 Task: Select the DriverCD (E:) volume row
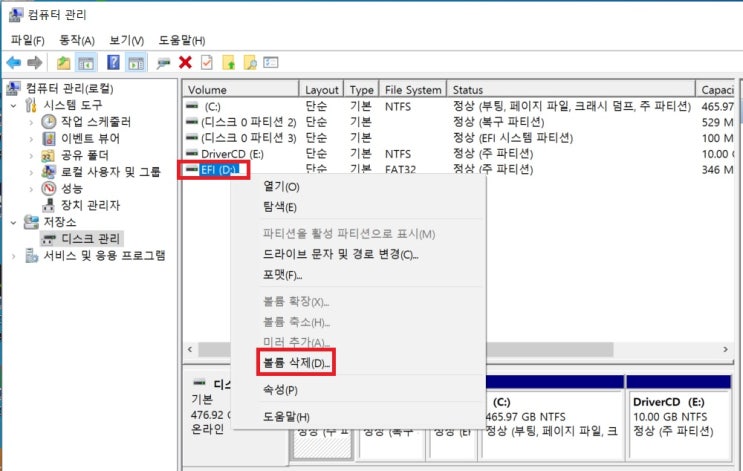pos(459,154)
